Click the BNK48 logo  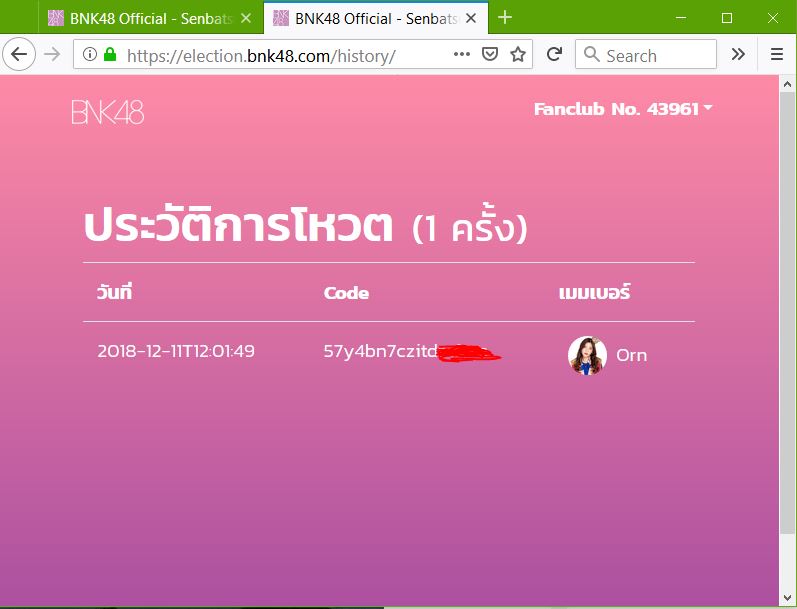click(x=108, y=112)
